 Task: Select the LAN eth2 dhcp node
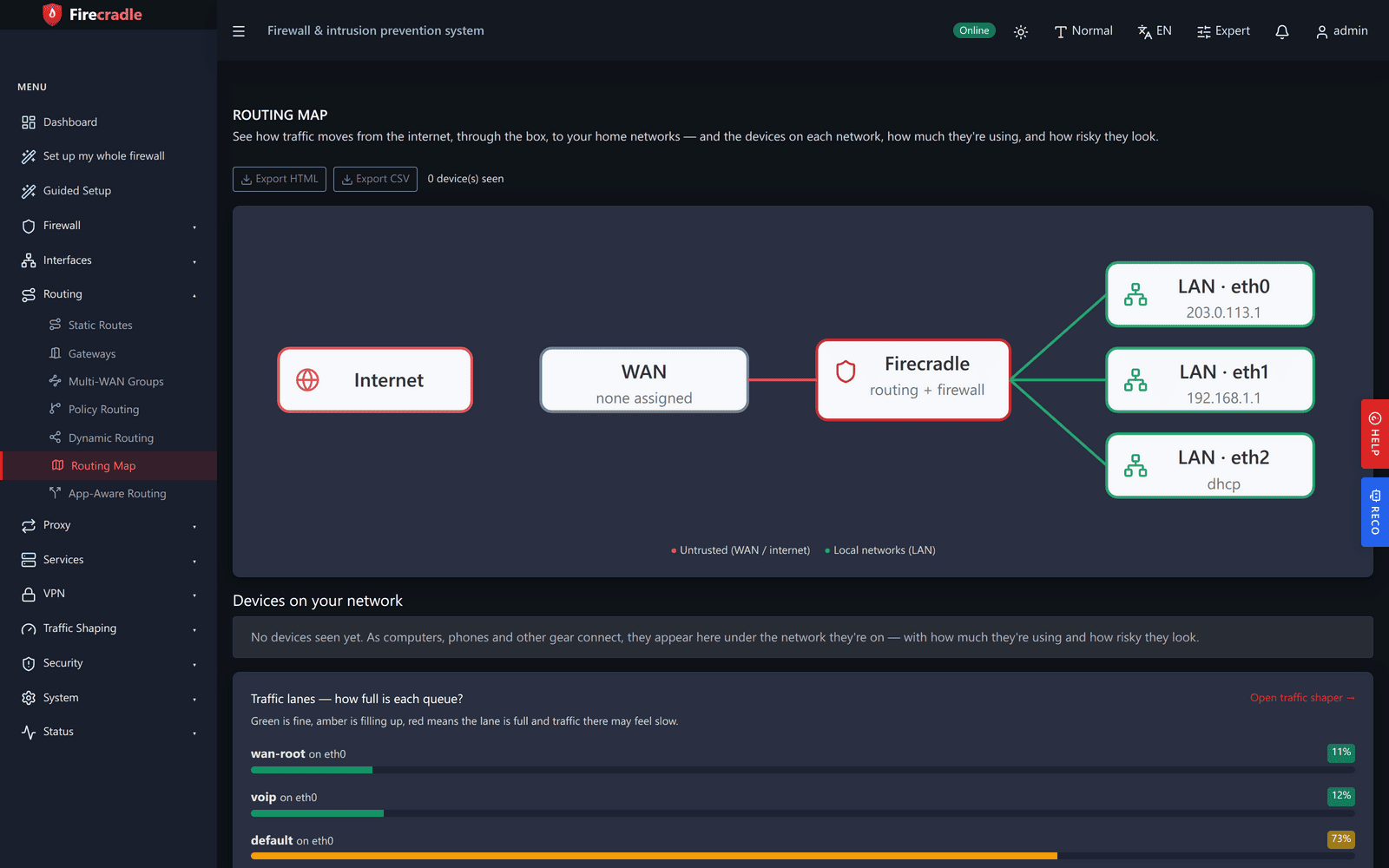(1210, 465)
